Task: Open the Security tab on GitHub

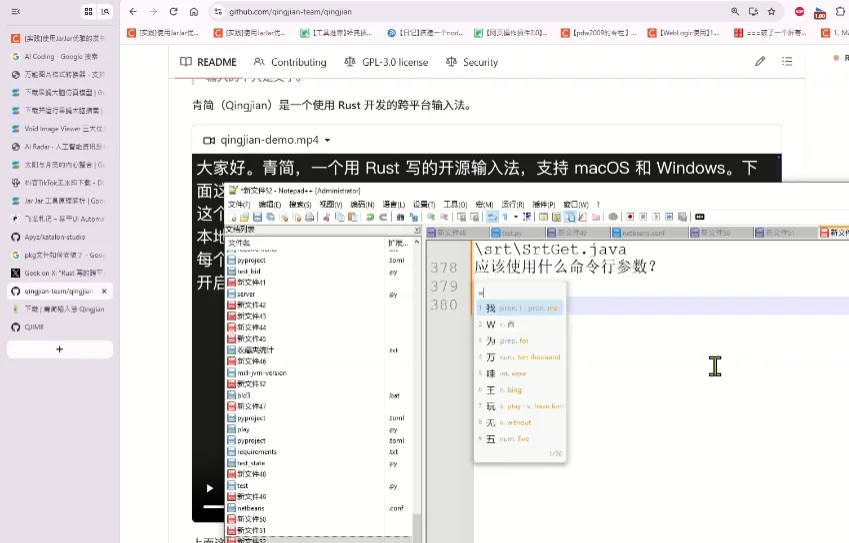Action: (472, 62)
